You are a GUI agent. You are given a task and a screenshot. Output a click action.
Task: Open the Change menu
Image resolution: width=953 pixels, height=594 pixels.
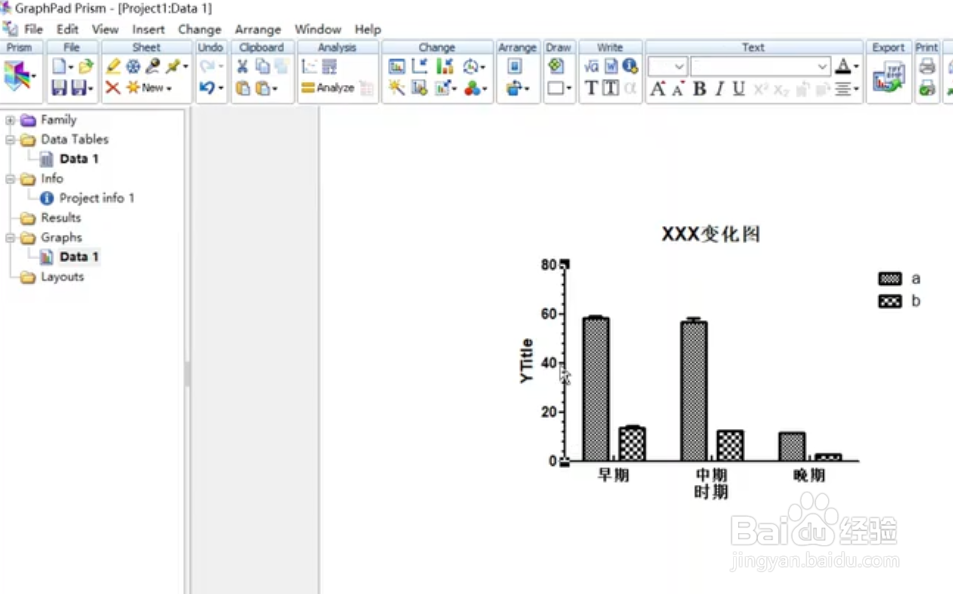coord(199,29)
